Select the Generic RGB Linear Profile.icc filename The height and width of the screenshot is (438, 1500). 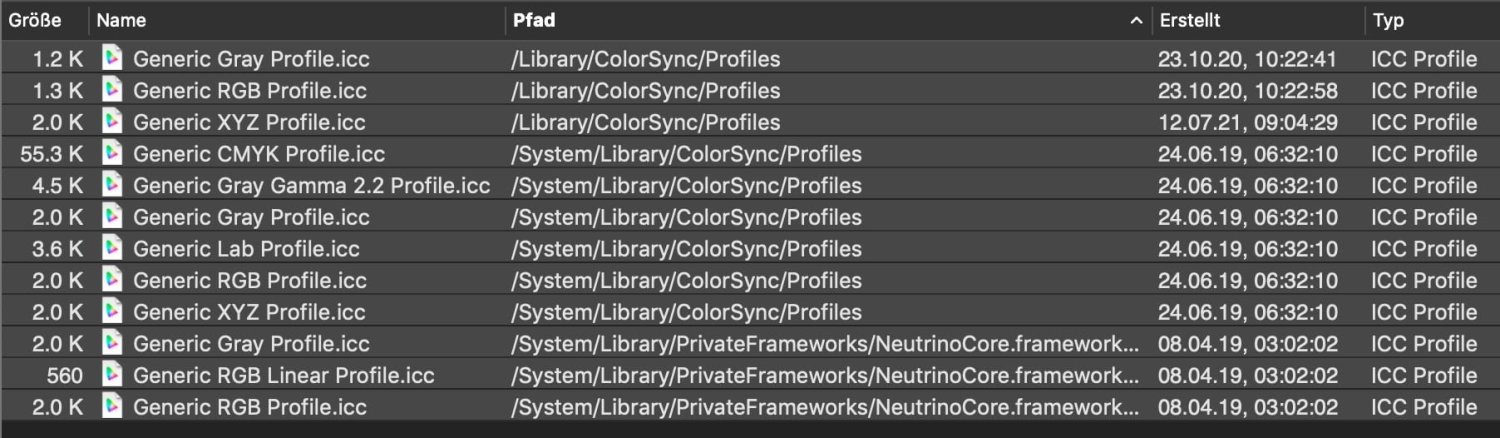283,376
